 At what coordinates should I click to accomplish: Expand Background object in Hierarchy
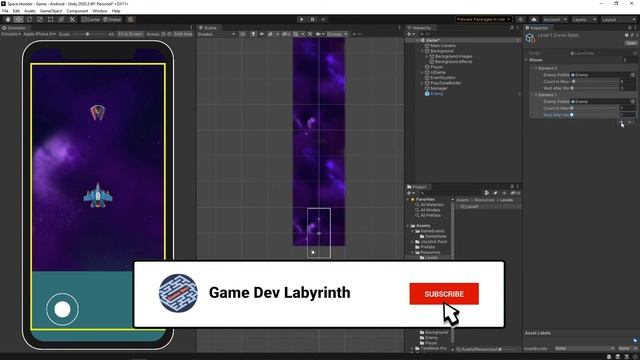point(422,51)
